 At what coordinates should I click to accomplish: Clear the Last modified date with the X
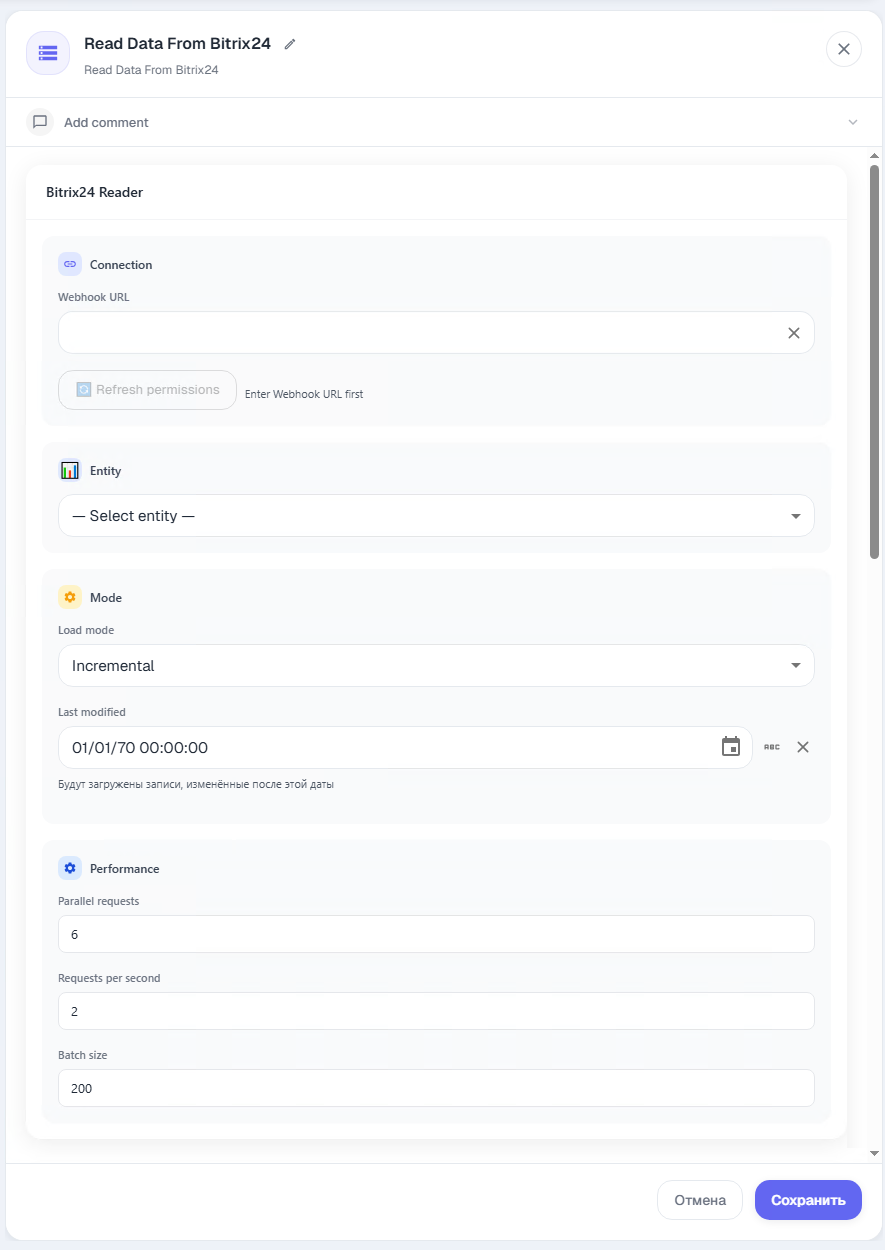click(x=803, y=747)
